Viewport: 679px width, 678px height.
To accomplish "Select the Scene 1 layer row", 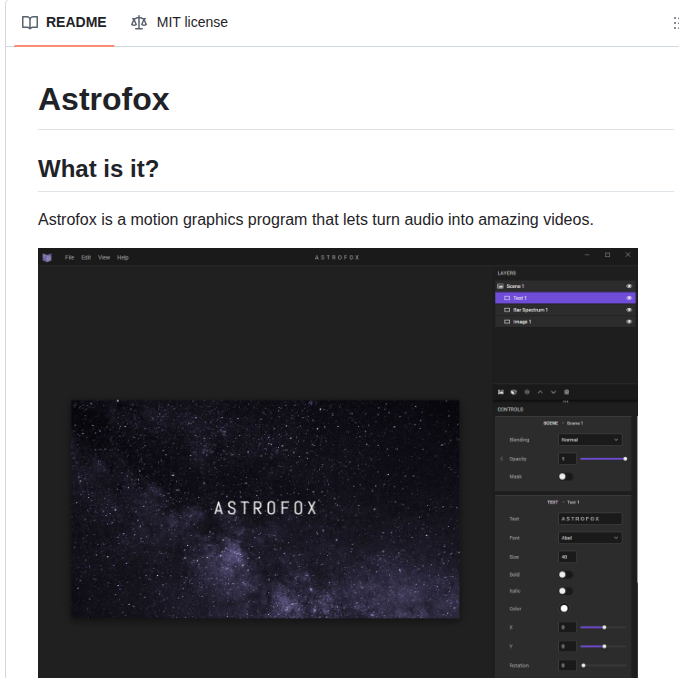I will tap(565, 286).
